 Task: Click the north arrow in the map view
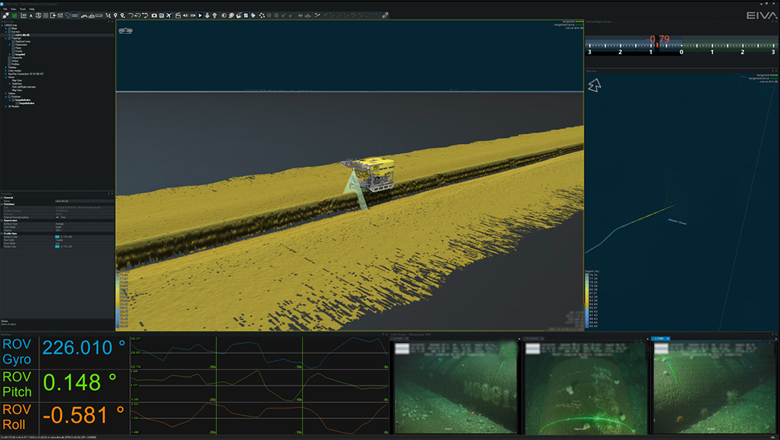594,86
